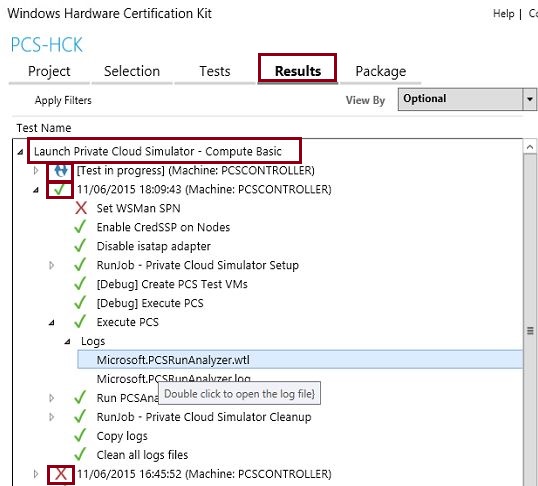Click checkmark beside Disable isatap adapter
Screen dimensions: 538x486
click(80, 245)
